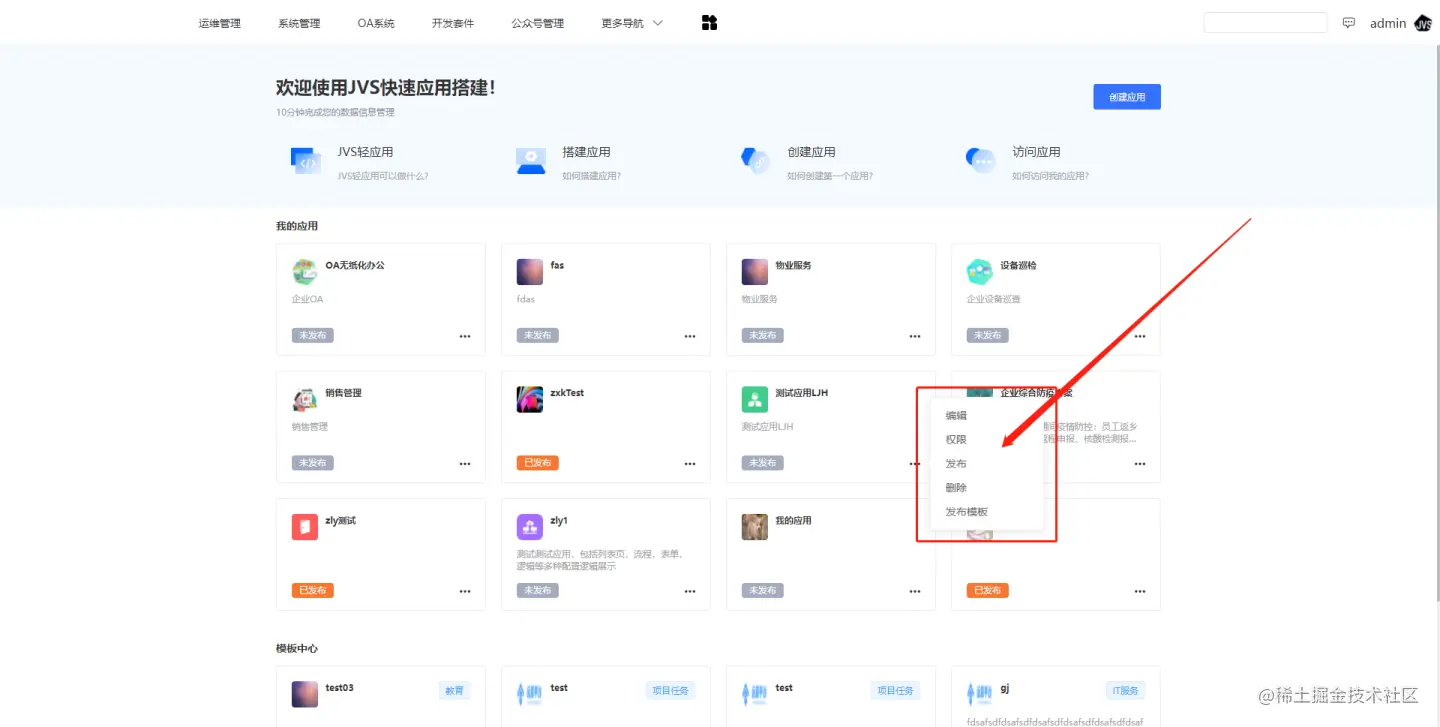Click the zxkTest app thumbnail
The image size is (1440, 727).
tap(530, 399)
